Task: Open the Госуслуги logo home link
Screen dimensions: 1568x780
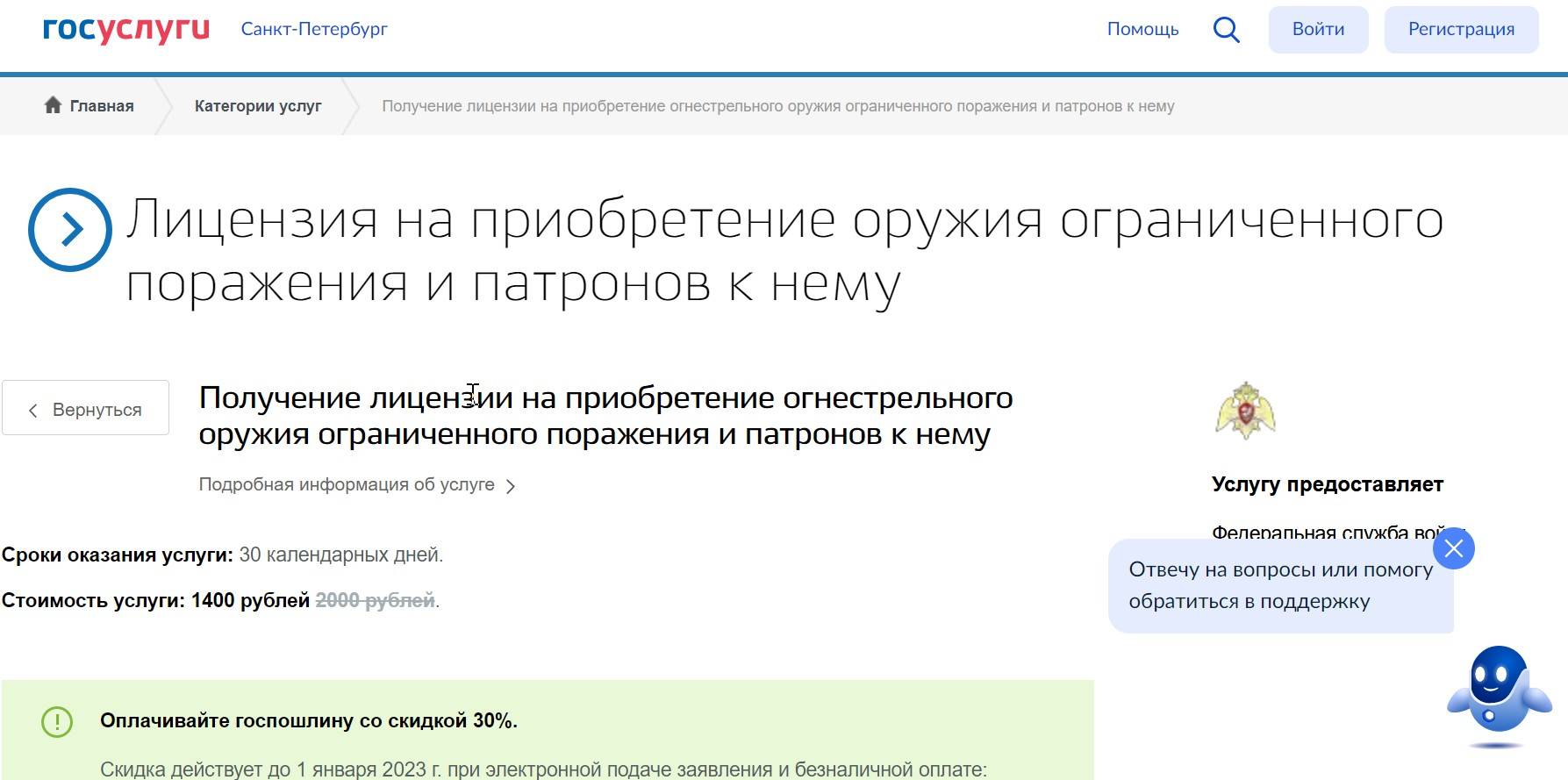Action: click(126, 29)
